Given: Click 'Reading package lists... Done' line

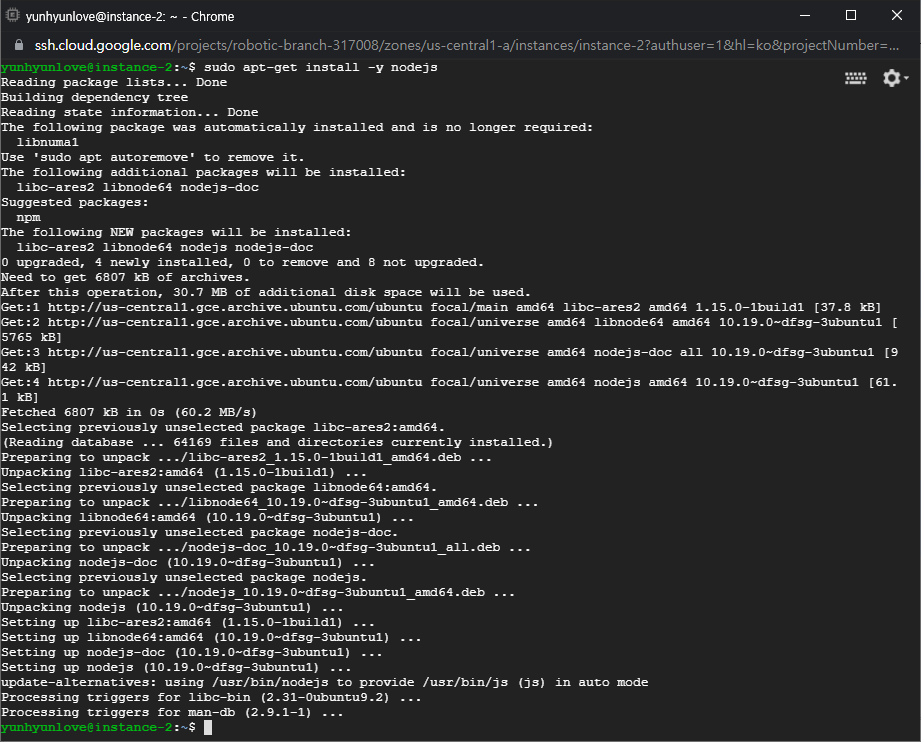Looking at the screenshot, I should (114, 82).
